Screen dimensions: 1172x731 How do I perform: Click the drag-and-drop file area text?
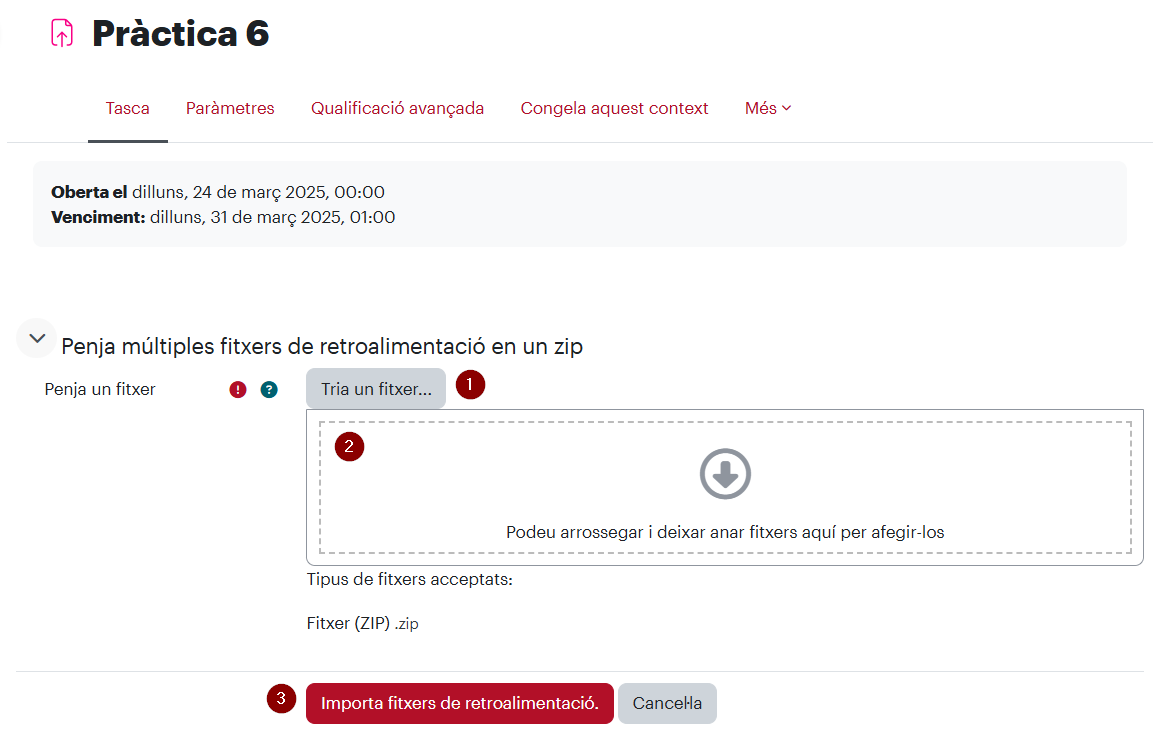click(x=725, y=532)
